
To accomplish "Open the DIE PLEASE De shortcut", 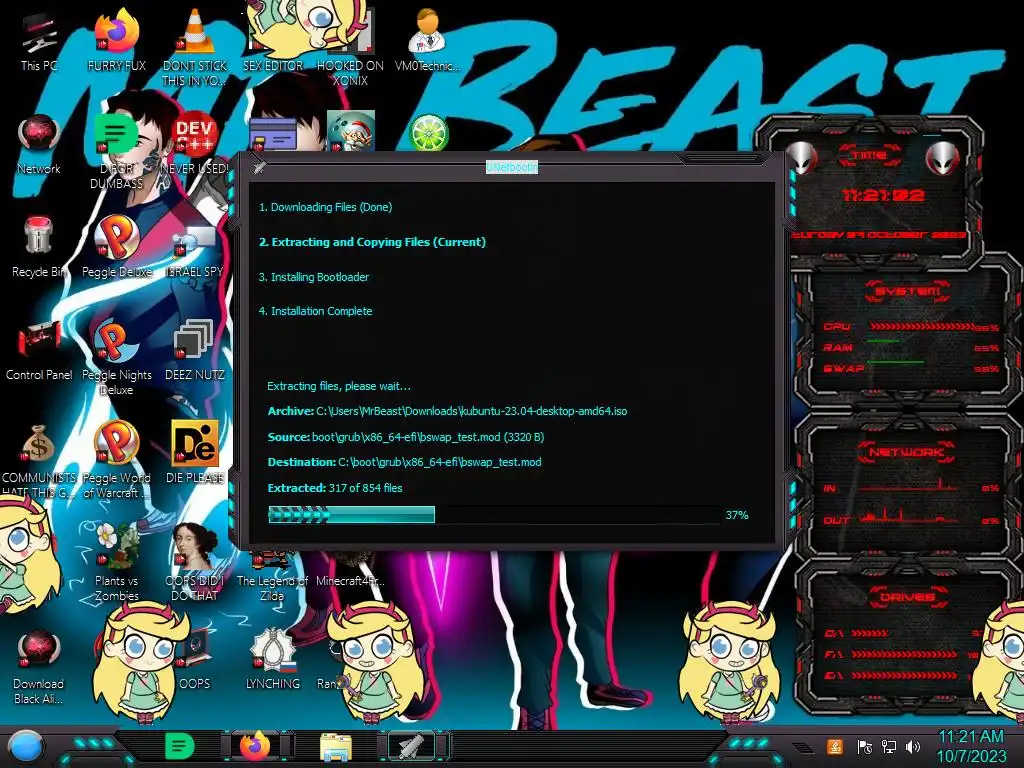I will pos(195,453).
